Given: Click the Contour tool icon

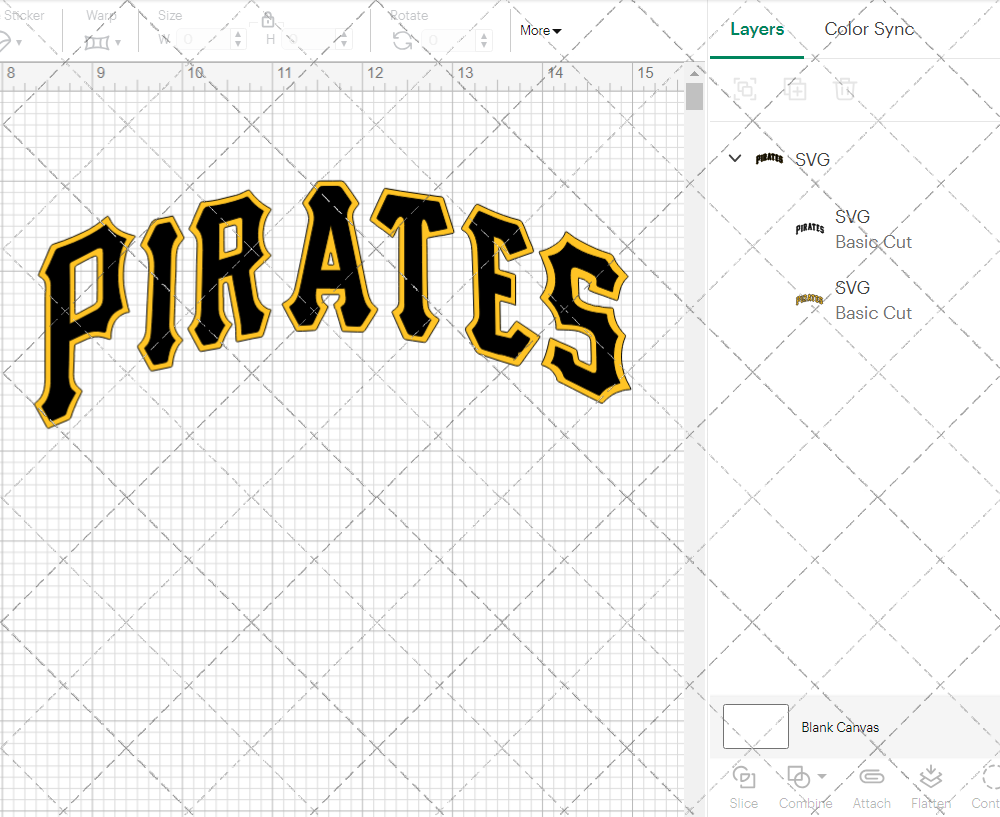Looking at the screenshot, I should pos(991,777).
